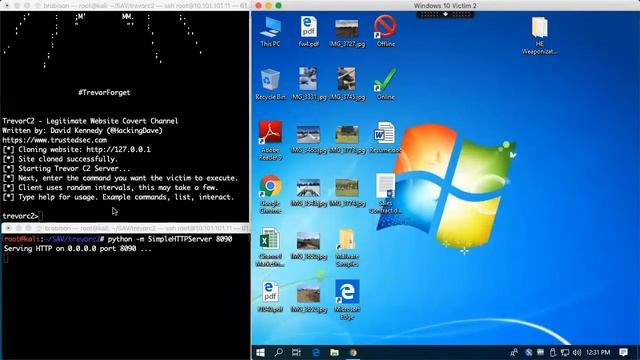Open the Windows Start menu
Image resolution: width=640 pixels, height=360 pixels.
tap(260, 352)
